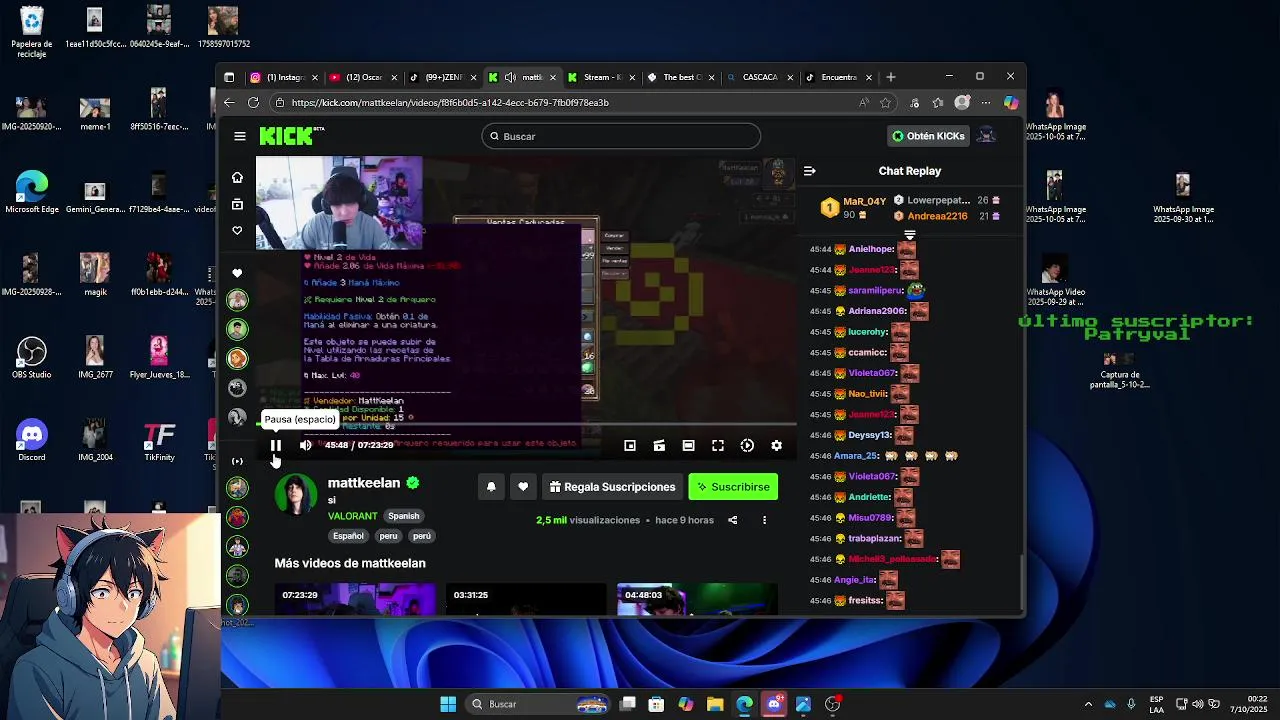Viewport: 1280px width, 720px height.
Task: Toggle picture-in-picture mini player
Action: tap(630, 445)
